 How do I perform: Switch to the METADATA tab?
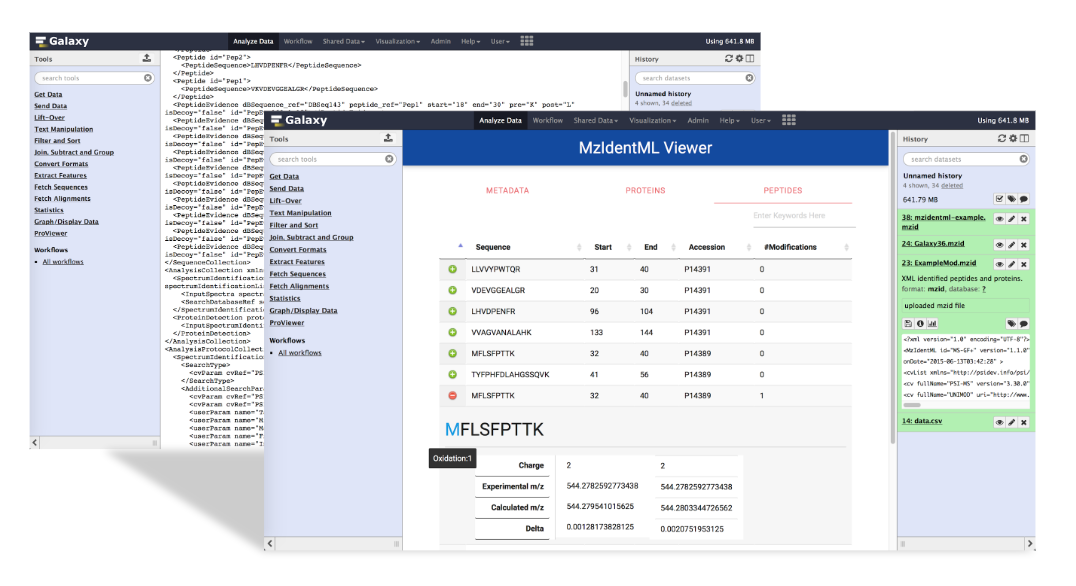[507, 190]
